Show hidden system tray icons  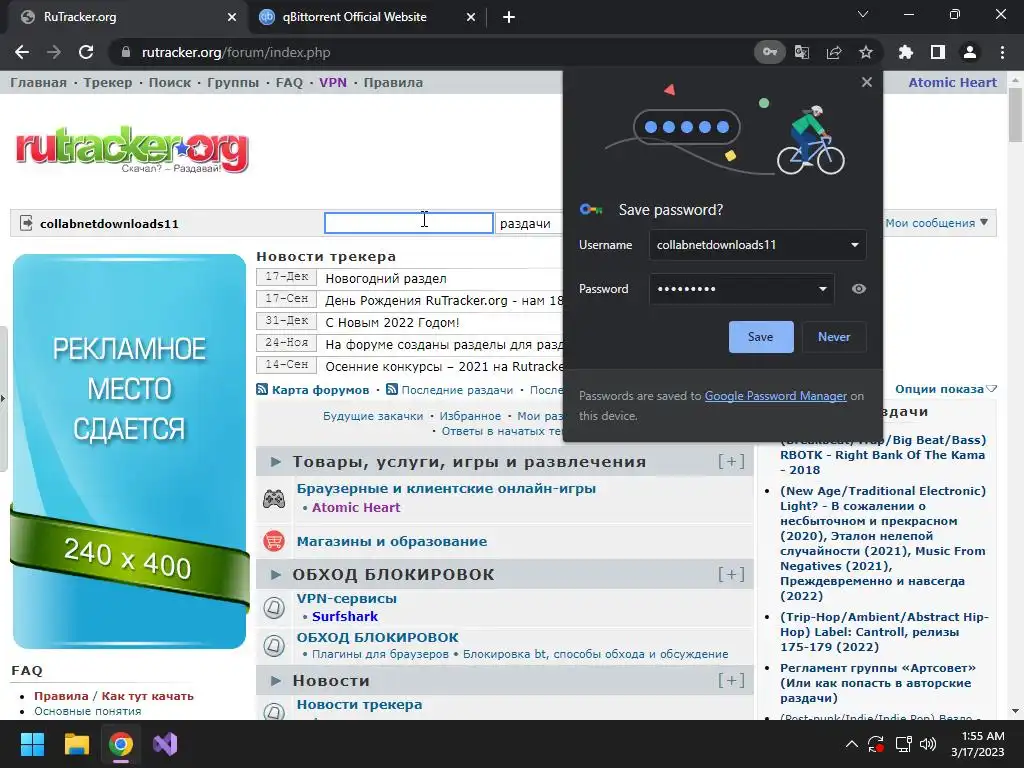(x=852, y=744)
